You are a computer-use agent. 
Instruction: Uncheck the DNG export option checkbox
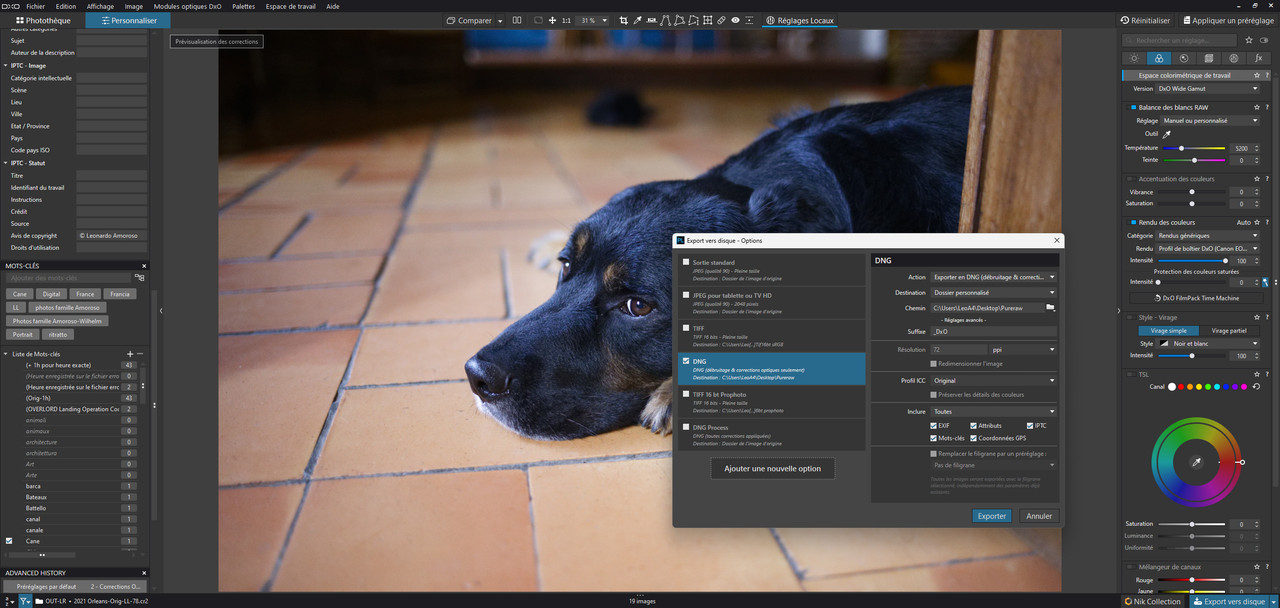tap(685, 361)
